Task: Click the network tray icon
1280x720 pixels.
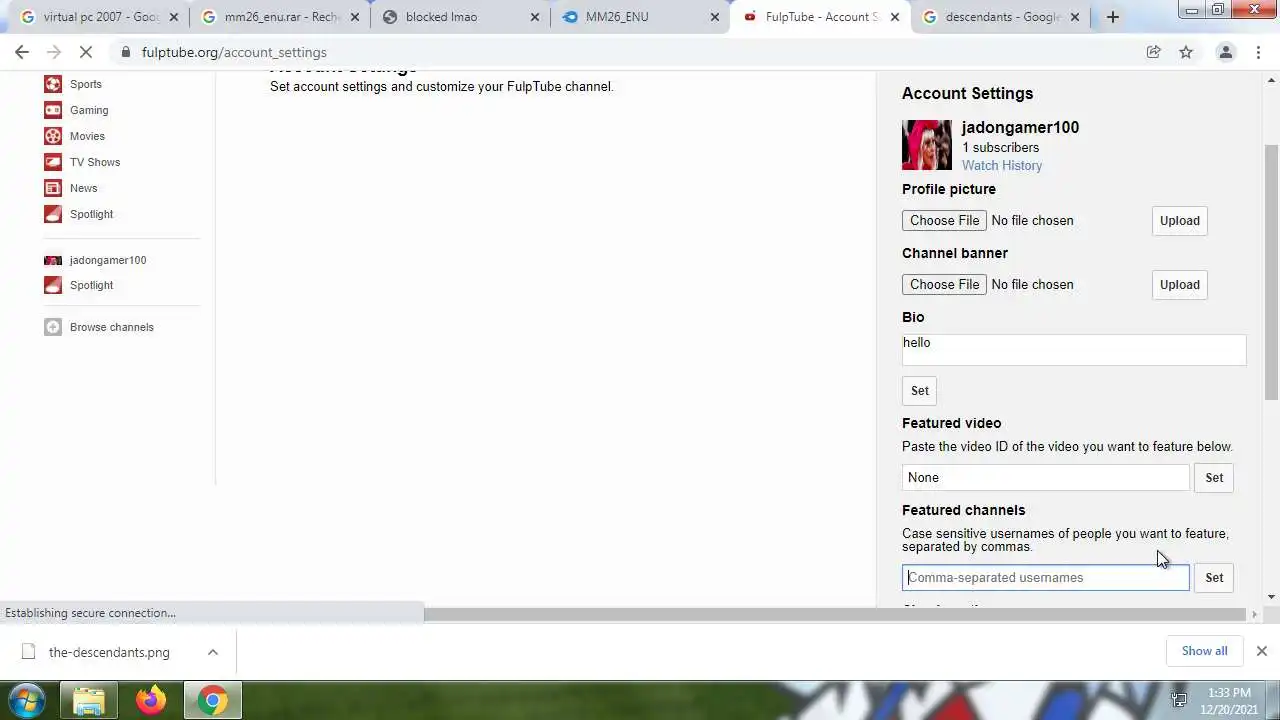Action: coord(1179,700)
